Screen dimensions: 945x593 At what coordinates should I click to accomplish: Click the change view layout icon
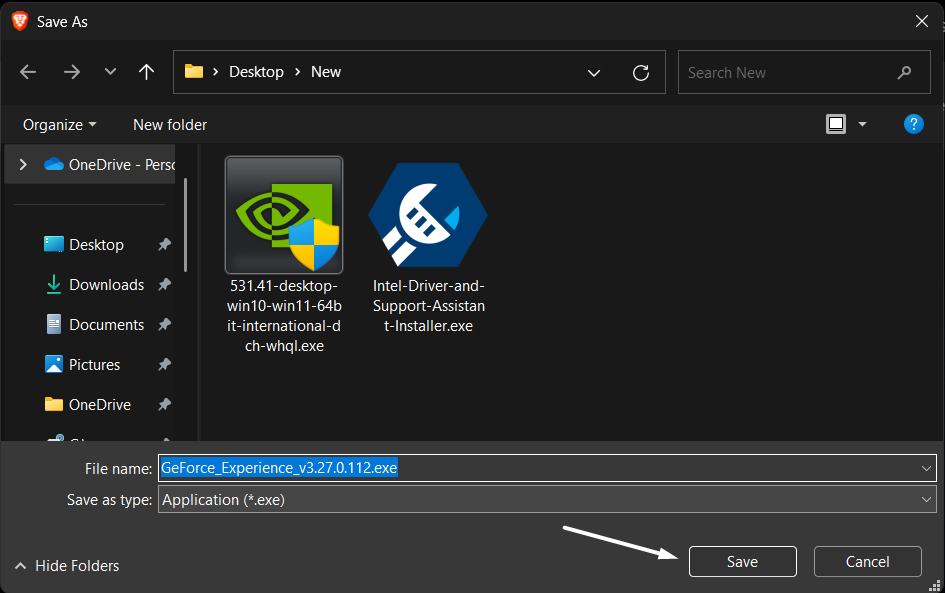coord(836,124)
